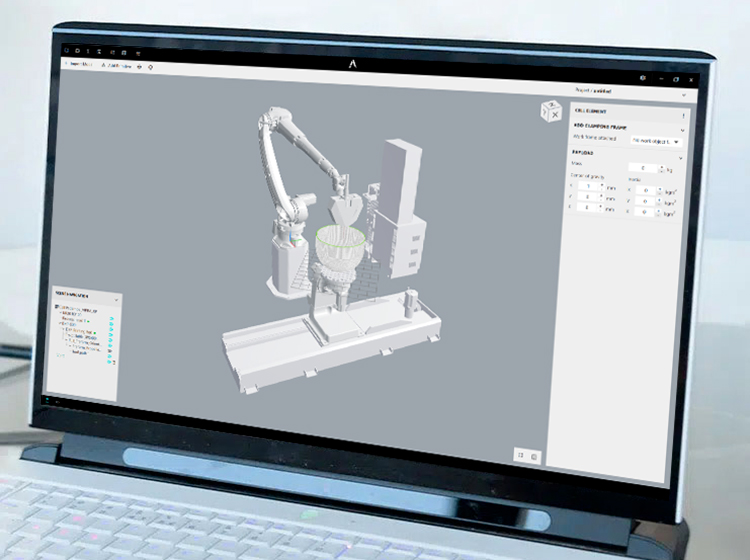Collapse the Payload section

[x=682, y=156]
